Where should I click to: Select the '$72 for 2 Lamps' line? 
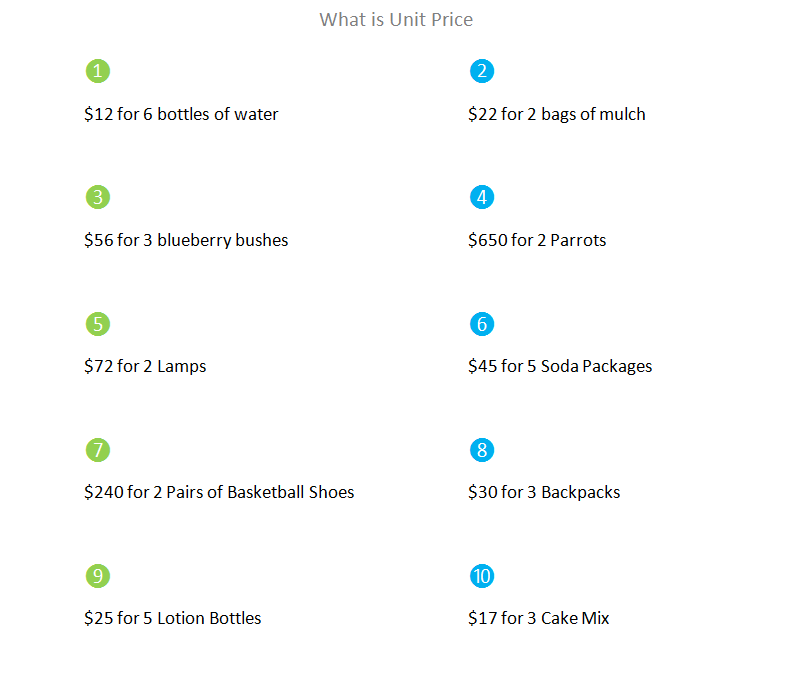click(145, 366)
